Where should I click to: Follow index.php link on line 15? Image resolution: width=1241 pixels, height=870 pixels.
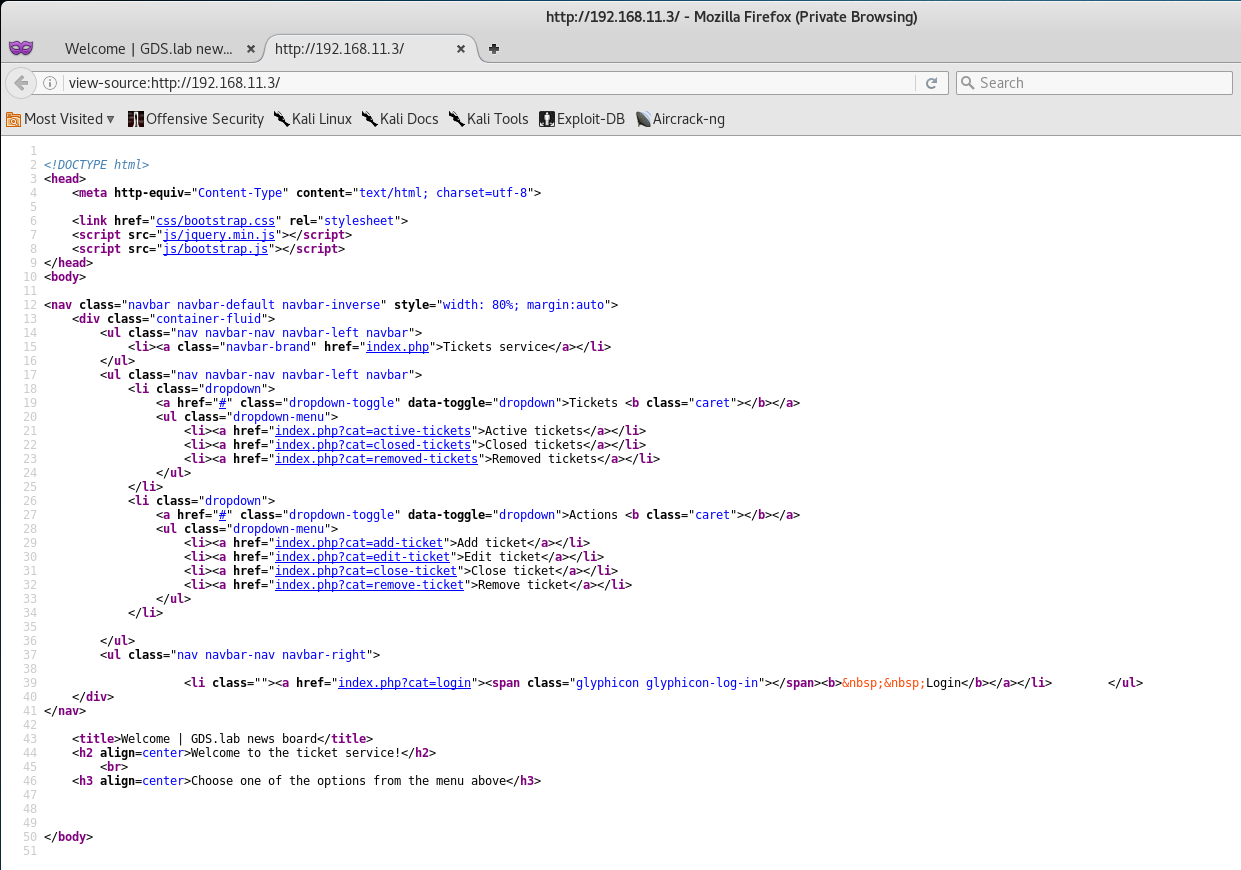pyautogui.click(x=398, y=347)
